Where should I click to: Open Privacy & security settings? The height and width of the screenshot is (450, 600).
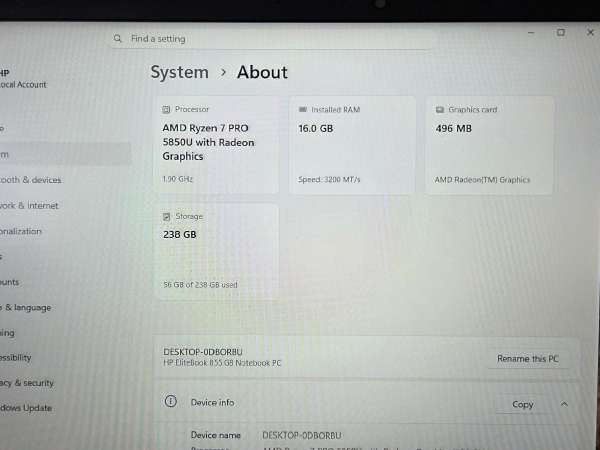click(x=27, y=383)
